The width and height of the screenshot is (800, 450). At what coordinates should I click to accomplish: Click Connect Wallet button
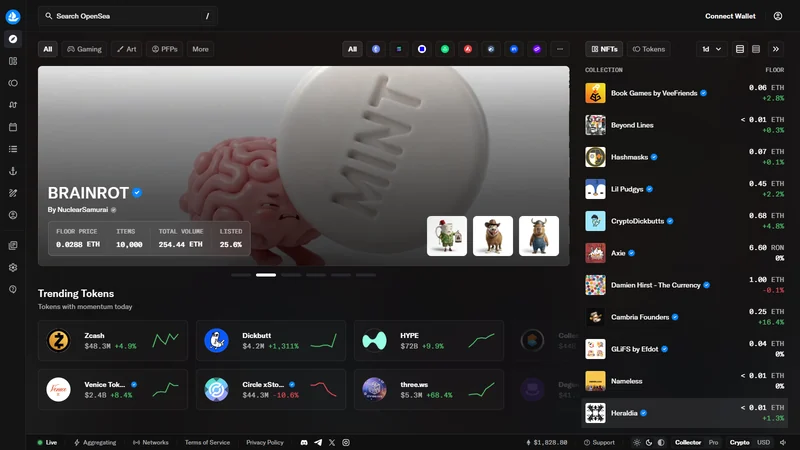730,16
